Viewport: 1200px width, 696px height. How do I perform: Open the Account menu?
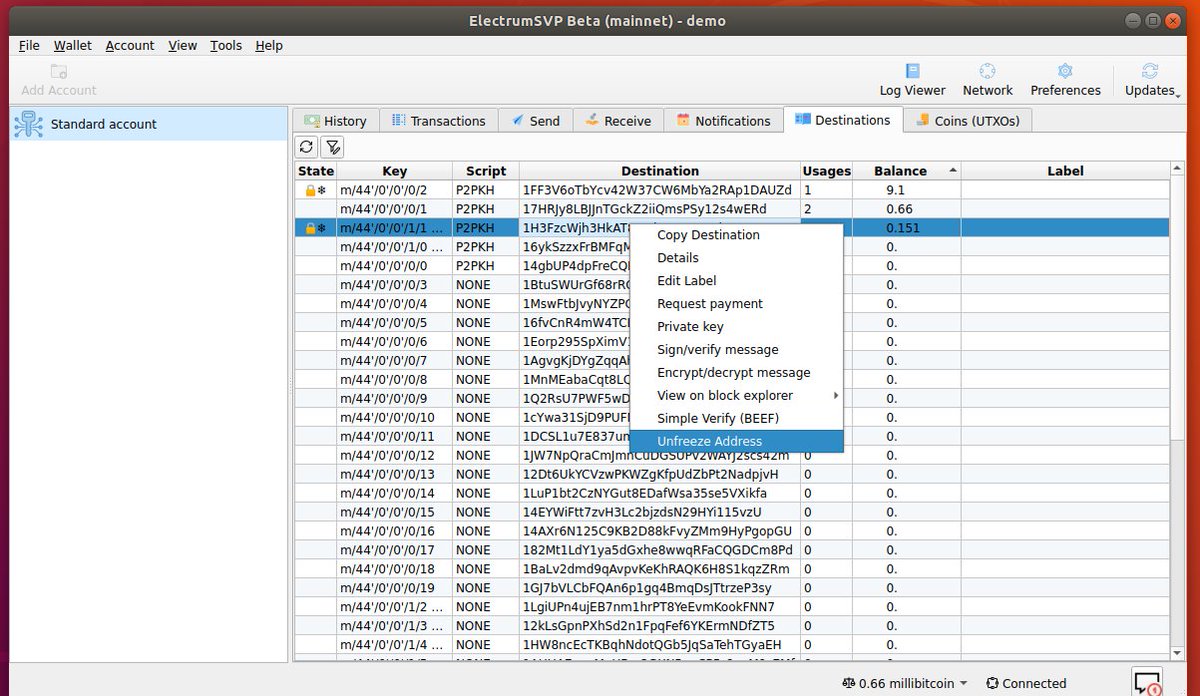(130, 45)
